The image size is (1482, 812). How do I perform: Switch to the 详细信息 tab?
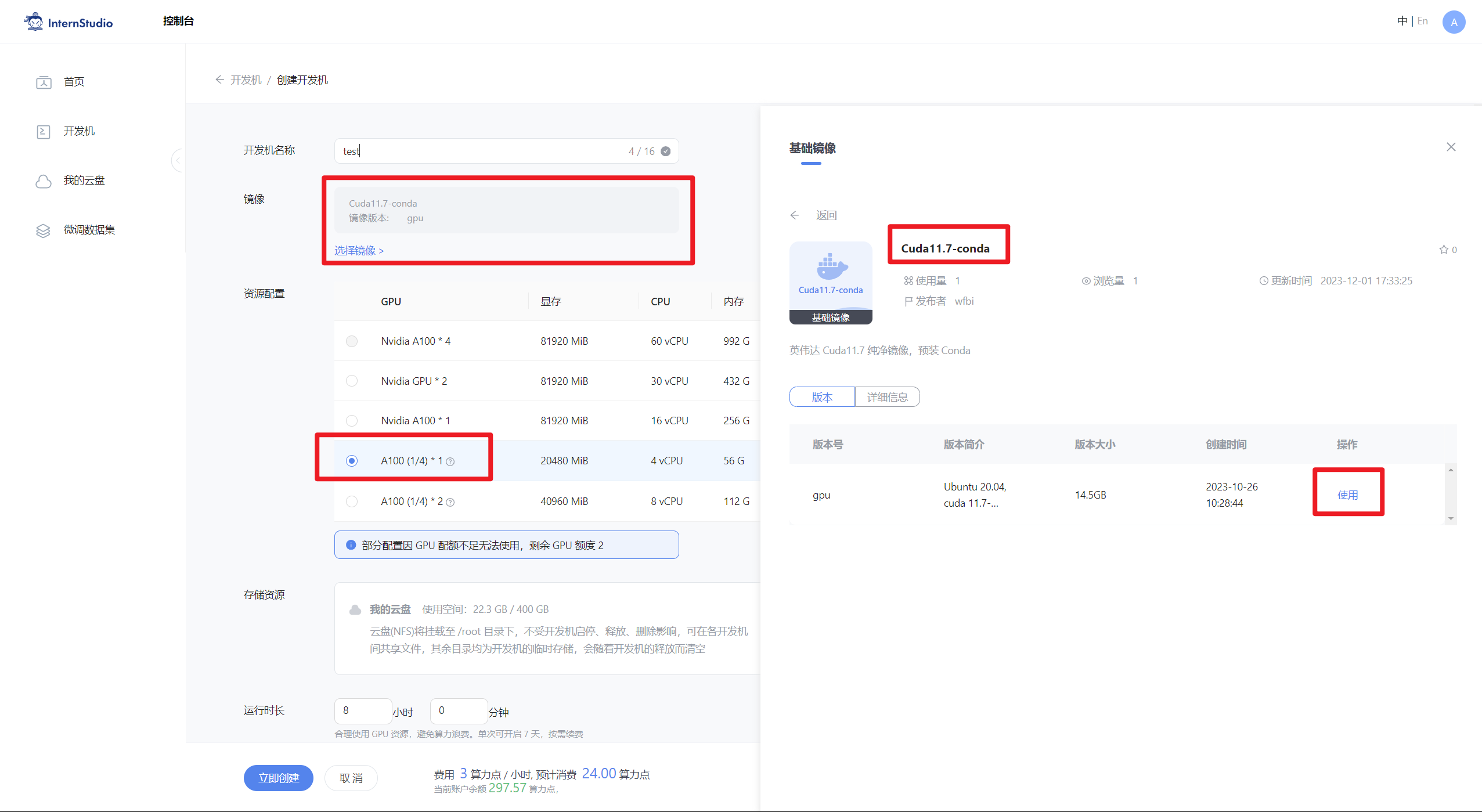pos(887,397)
